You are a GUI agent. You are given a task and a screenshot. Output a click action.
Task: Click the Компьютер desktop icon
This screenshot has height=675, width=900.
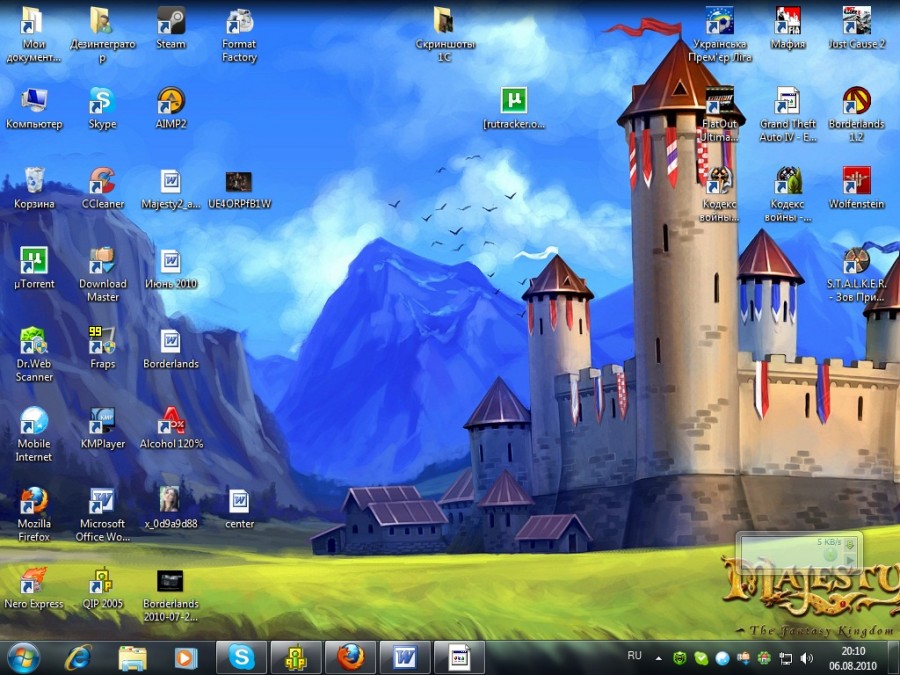(x=34, y=108)
